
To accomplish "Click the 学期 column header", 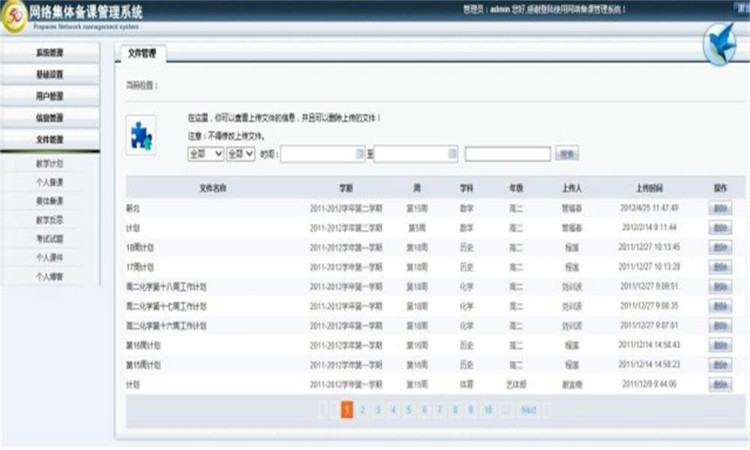I will [x=346, y=188].
